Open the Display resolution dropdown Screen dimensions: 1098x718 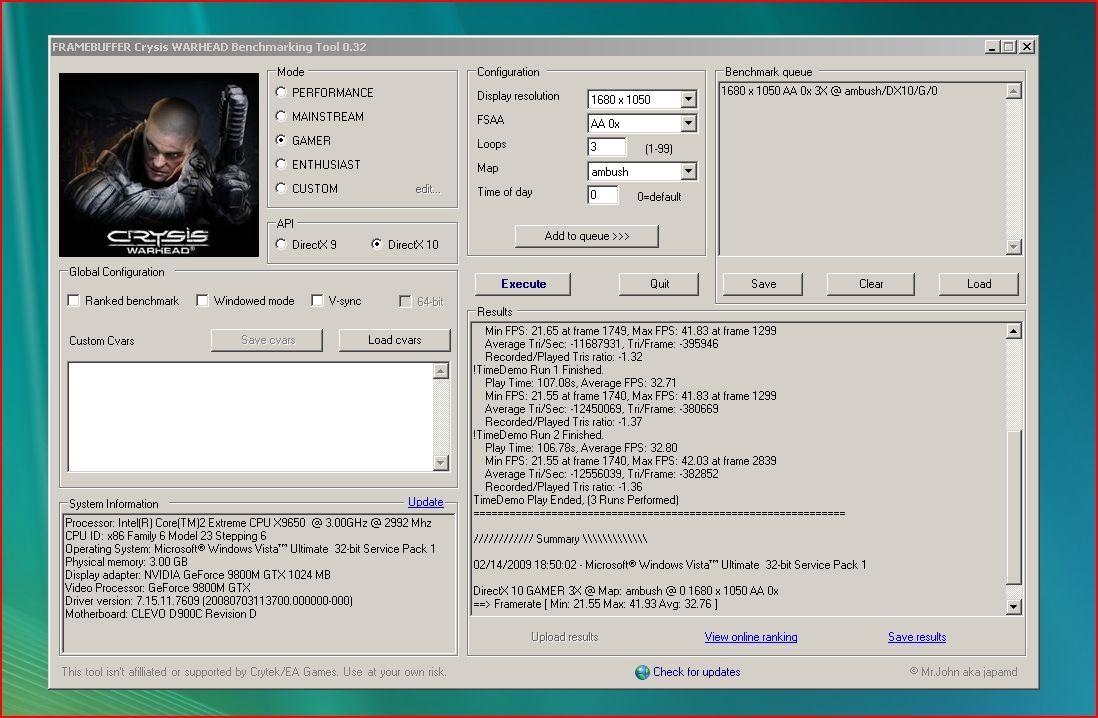688,99
